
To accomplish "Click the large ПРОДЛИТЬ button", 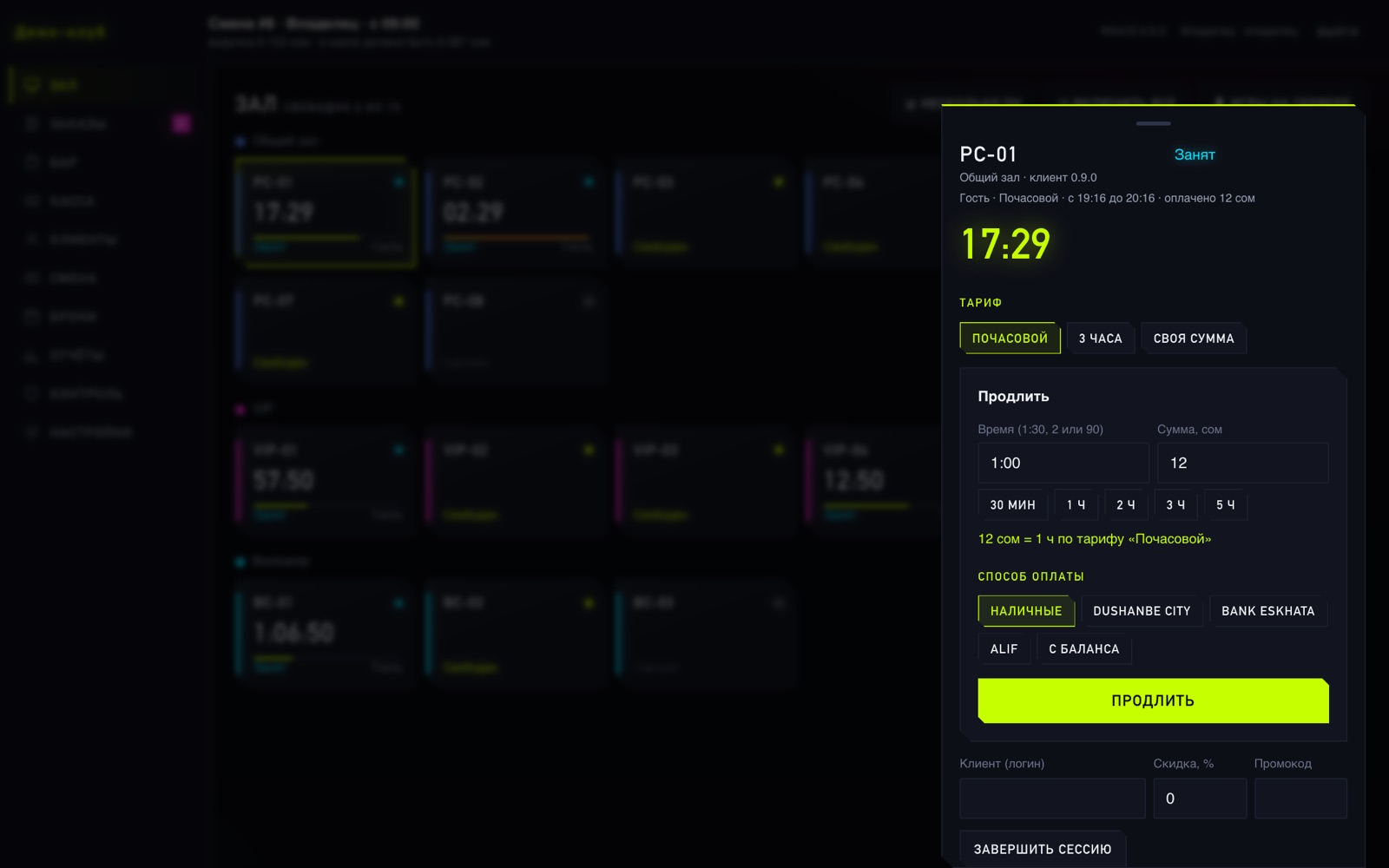I will (x=1153, y=700).
